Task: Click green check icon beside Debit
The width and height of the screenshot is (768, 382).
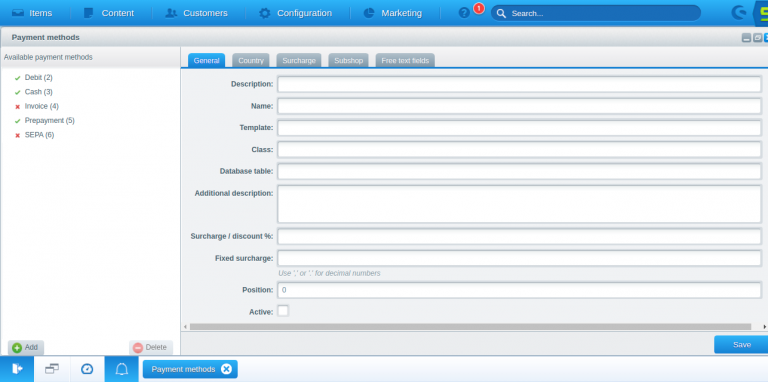Action: coord(18,78)
